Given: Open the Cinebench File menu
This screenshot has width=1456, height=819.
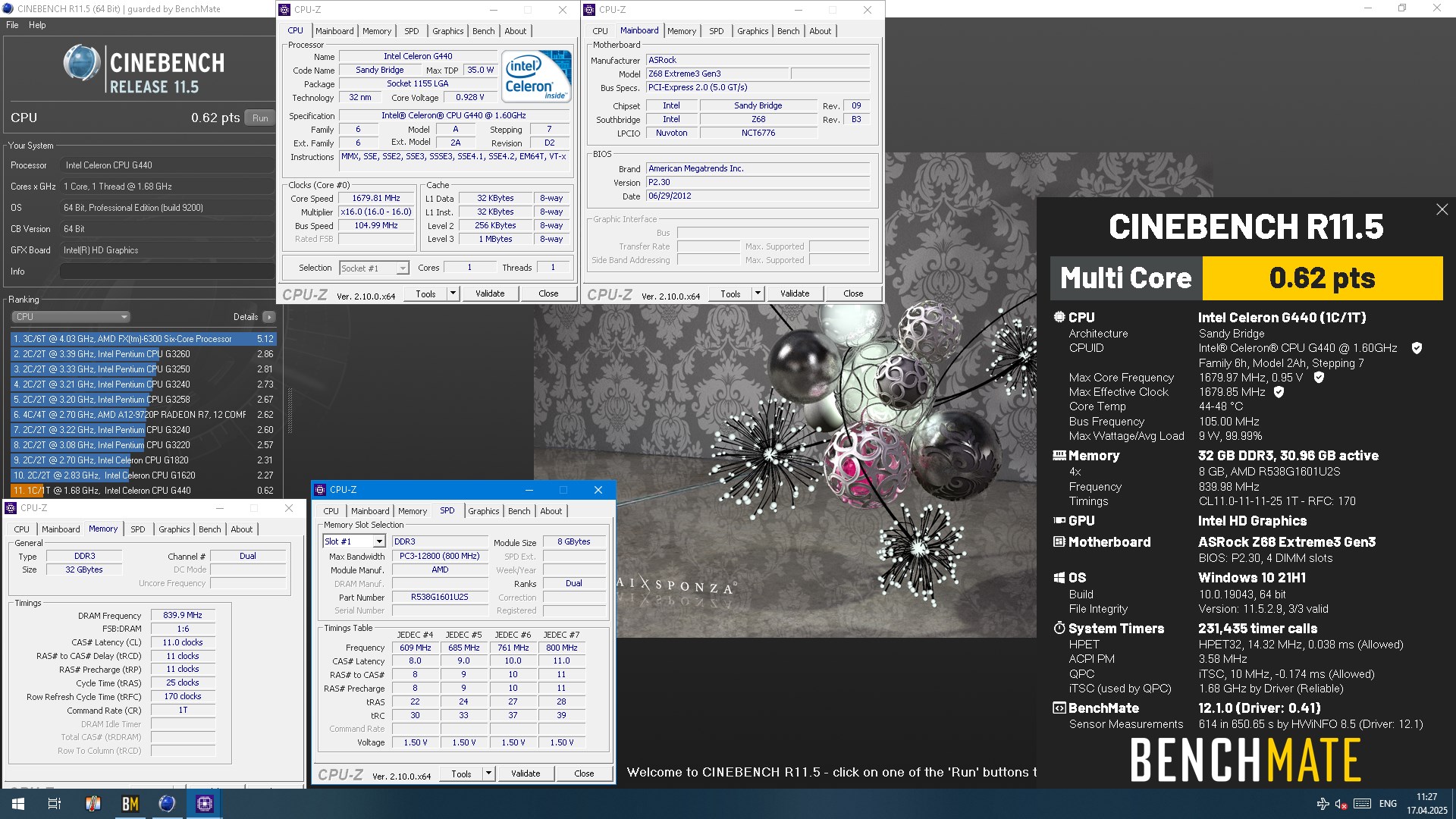Looking at the screenshot, I should point(12,25).
